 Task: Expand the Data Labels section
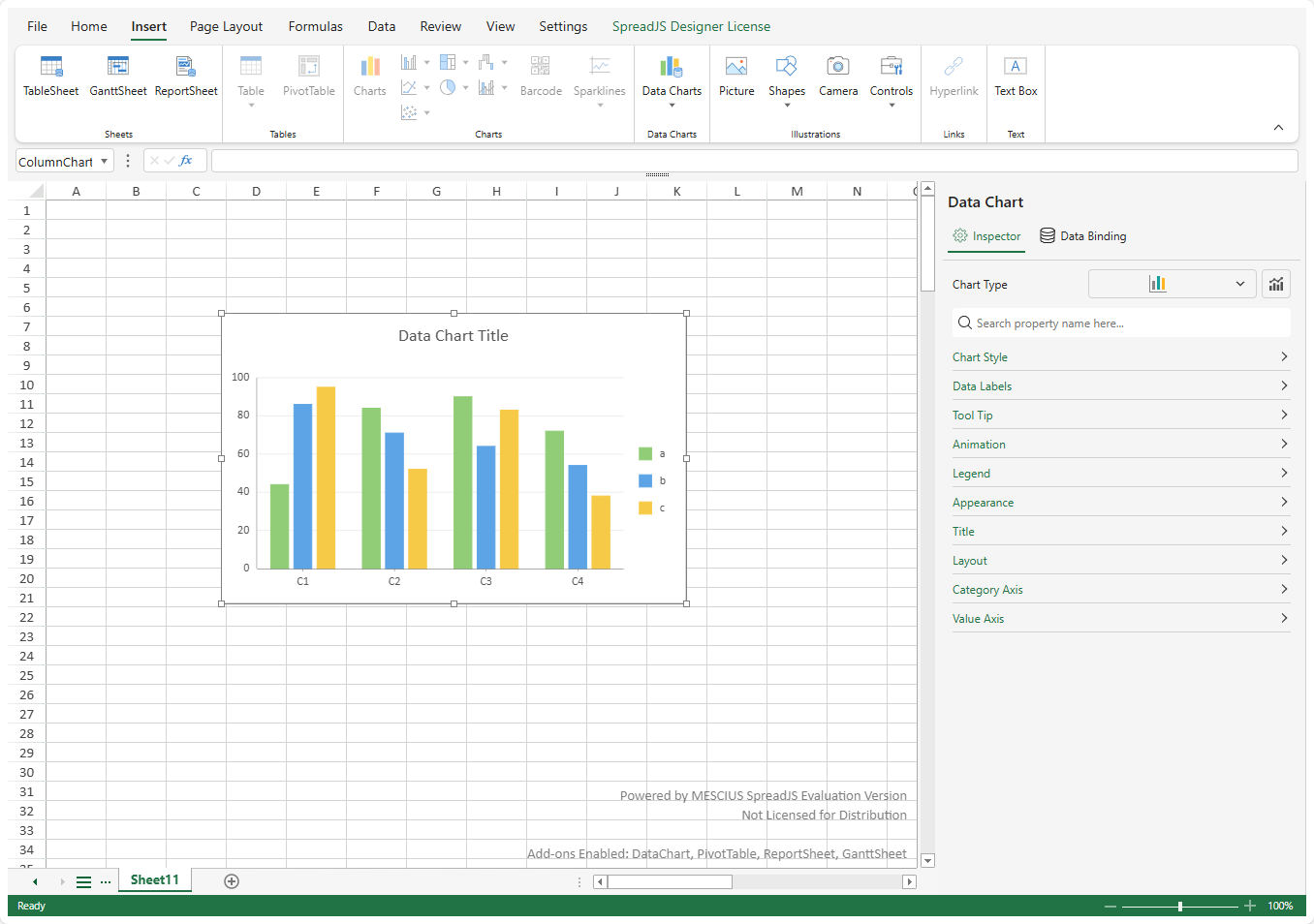(x=1120, y=386)
